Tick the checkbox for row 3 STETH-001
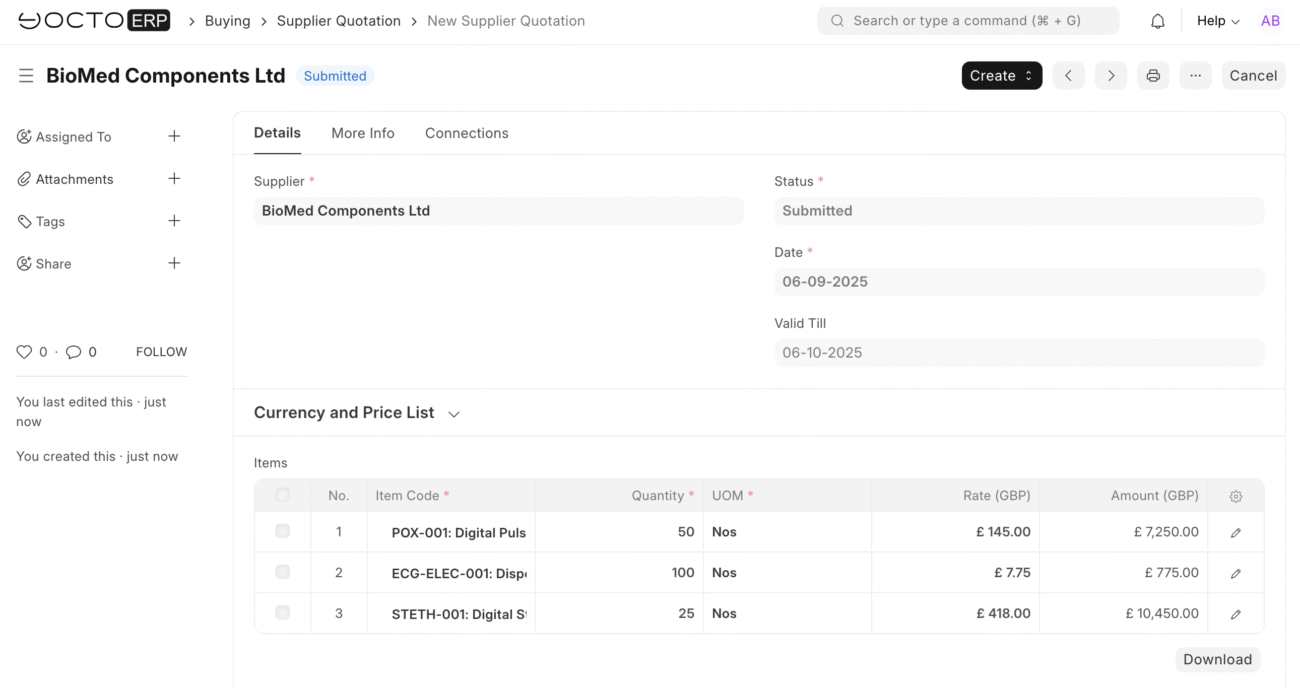Image resolution: width=1300 pixels, height=688 pixels. click(x=282, y=612)
